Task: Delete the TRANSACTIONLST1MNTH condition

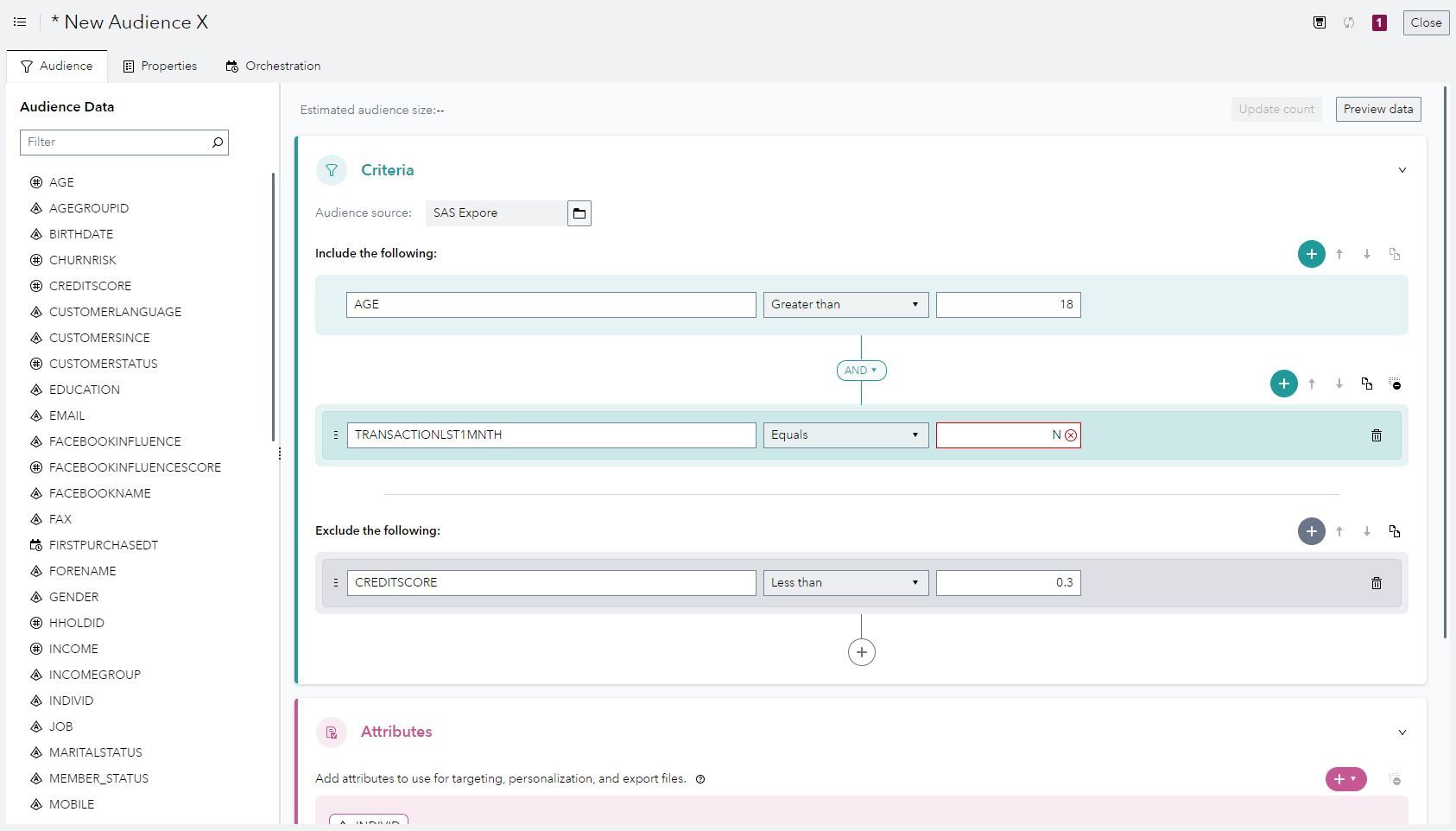Action: (x=1376, y=435)
